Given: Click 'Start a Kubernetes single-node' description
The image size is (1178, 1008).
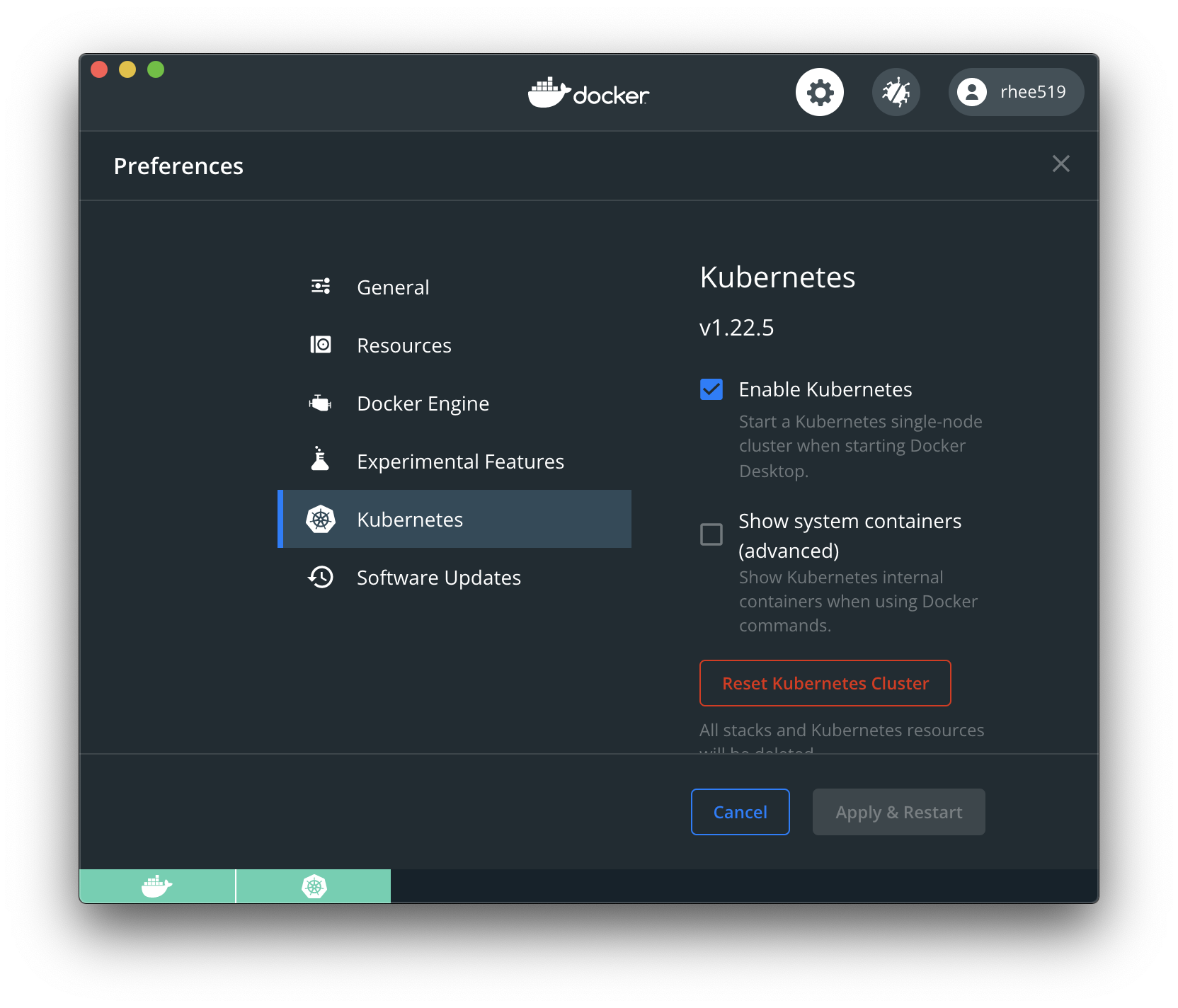Looking at the screenshot, I should pos(861,446).
